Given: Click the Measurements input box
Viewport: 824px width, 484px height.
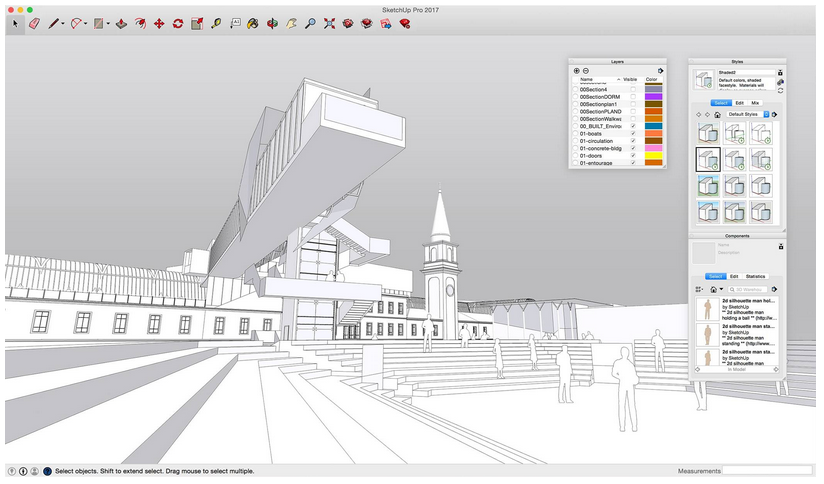Looking at the screenshot, I should (x=767, y=471).
